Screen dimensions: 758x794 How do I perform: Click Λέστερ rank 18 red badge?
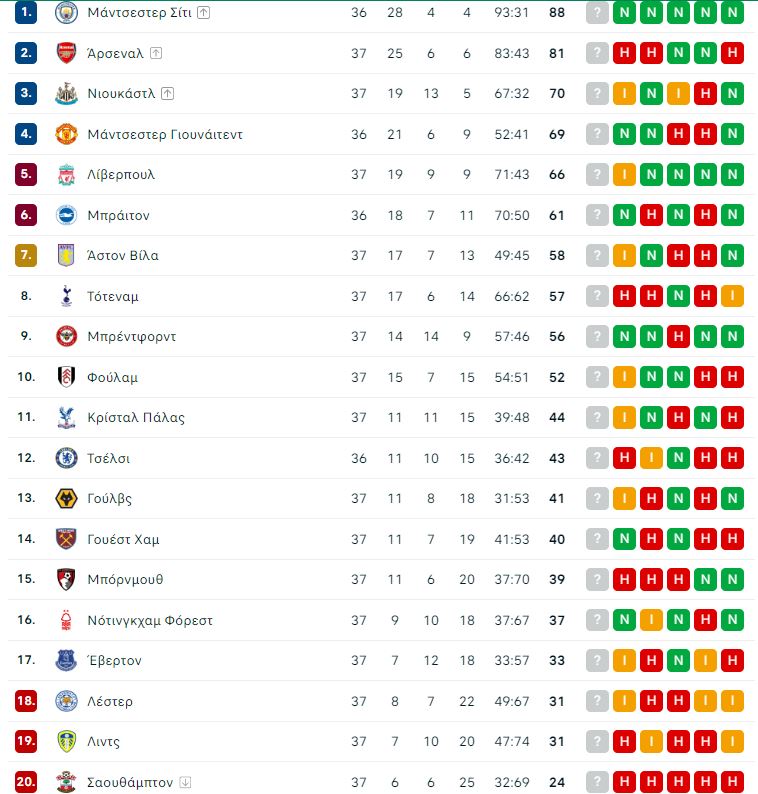[26, 701]
